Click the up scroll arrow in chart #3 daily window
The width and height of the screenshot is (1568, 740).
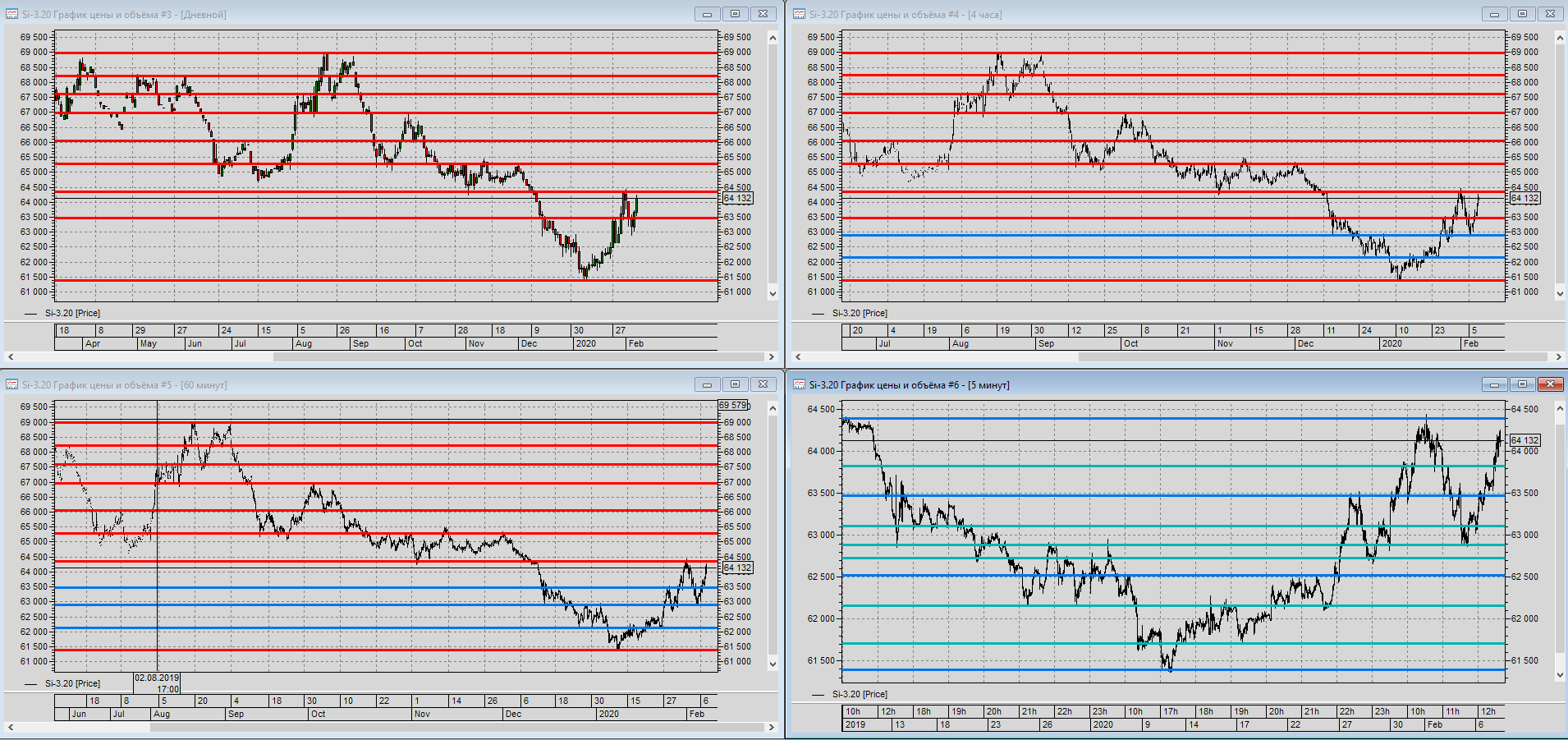click(773, 38)
